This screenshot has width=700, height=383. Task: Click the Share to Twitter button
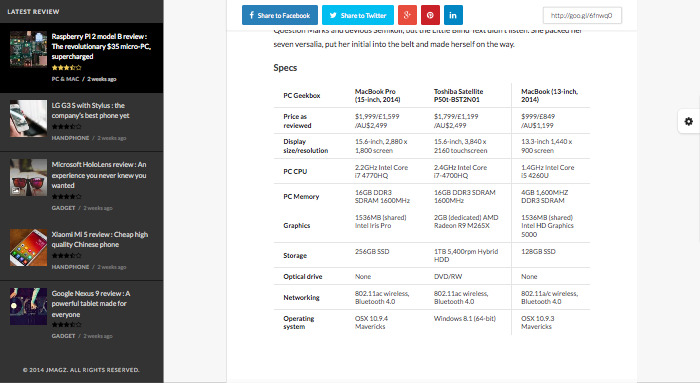coord(358,15)
